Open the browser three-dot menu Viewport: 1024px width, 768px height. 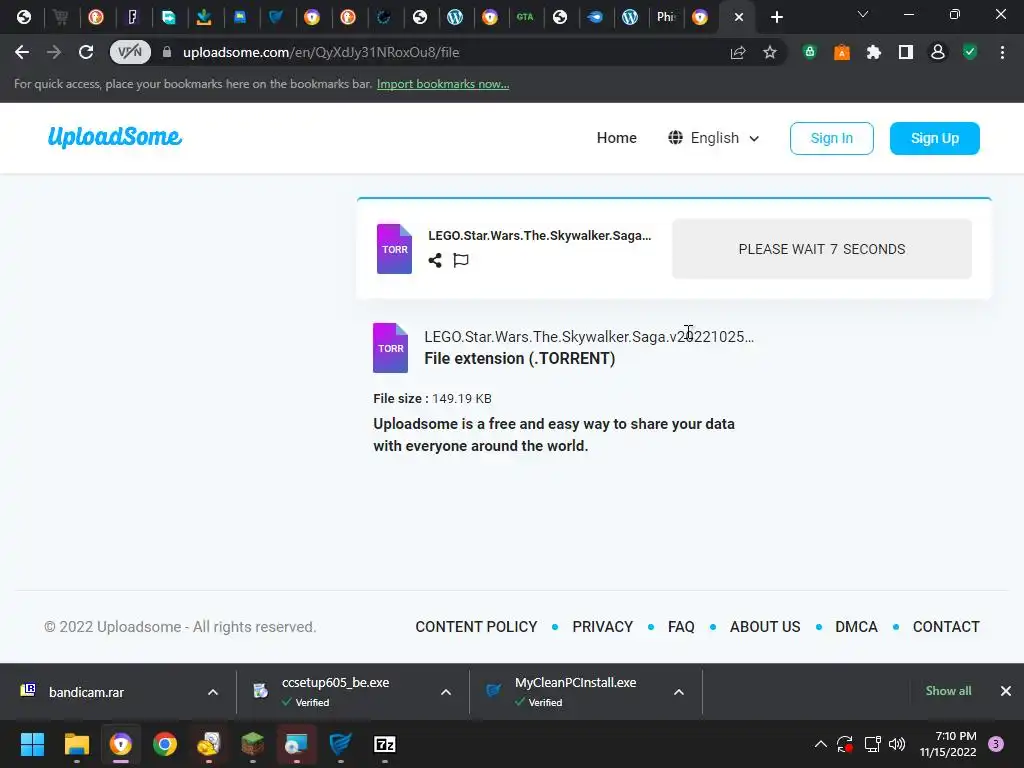tap(1002, 52)
